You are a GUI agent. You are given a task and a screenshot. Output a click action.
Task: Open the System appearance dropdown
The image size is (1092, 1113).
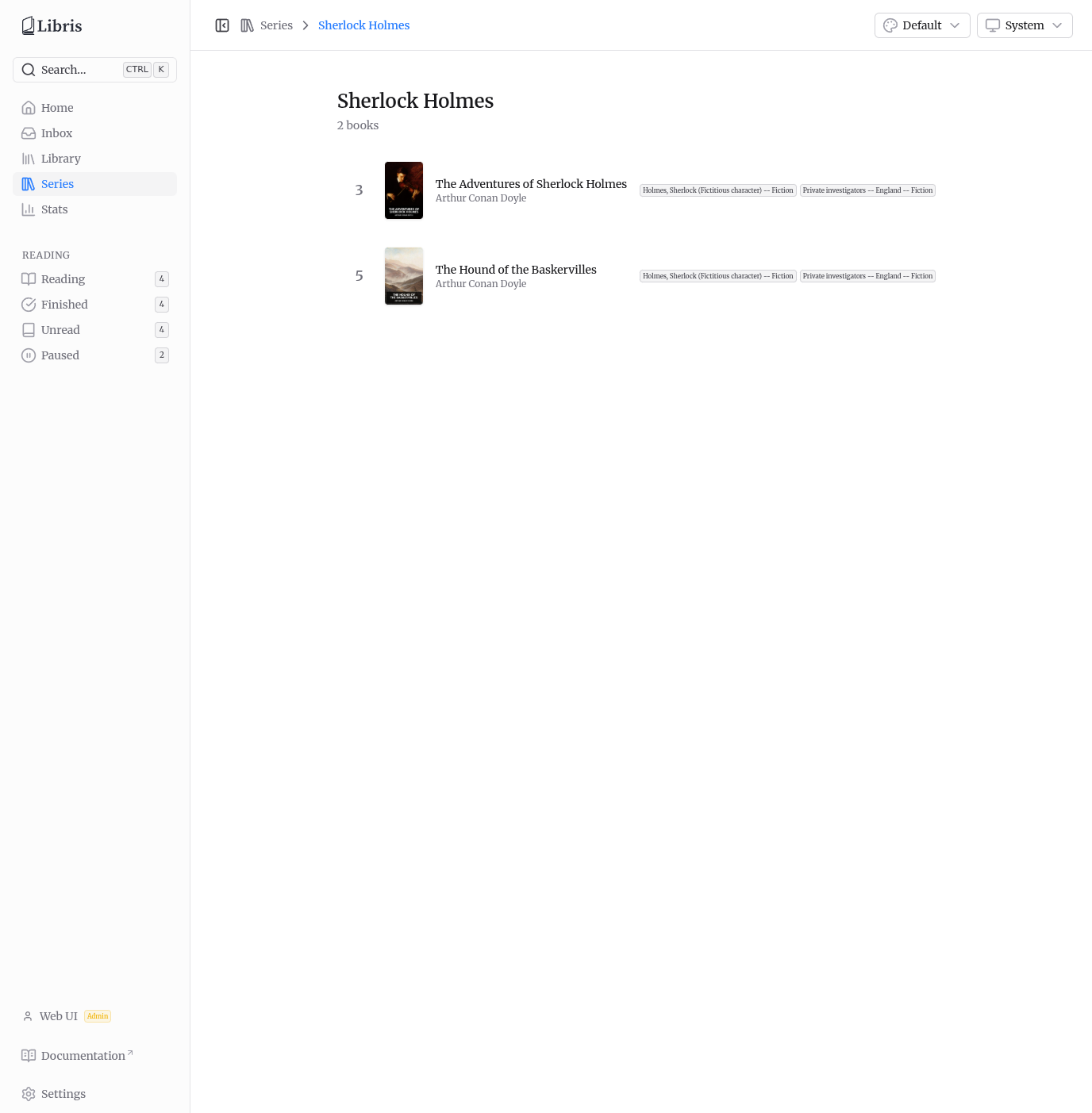[x=1025, y=25]
